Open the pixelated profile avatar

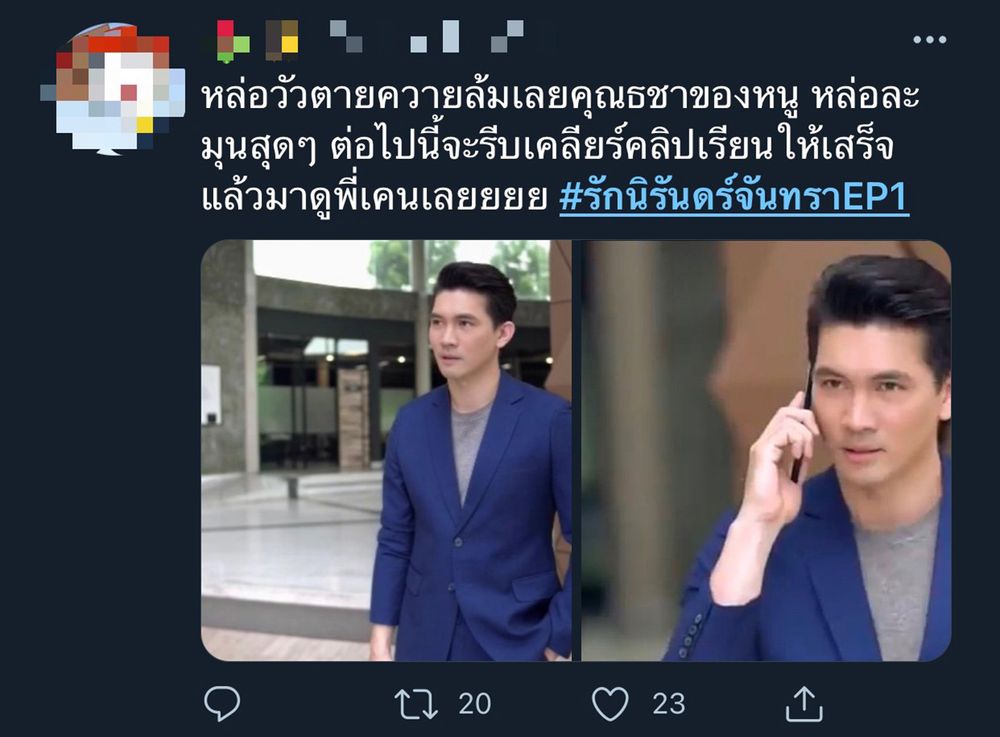[112, 89]
